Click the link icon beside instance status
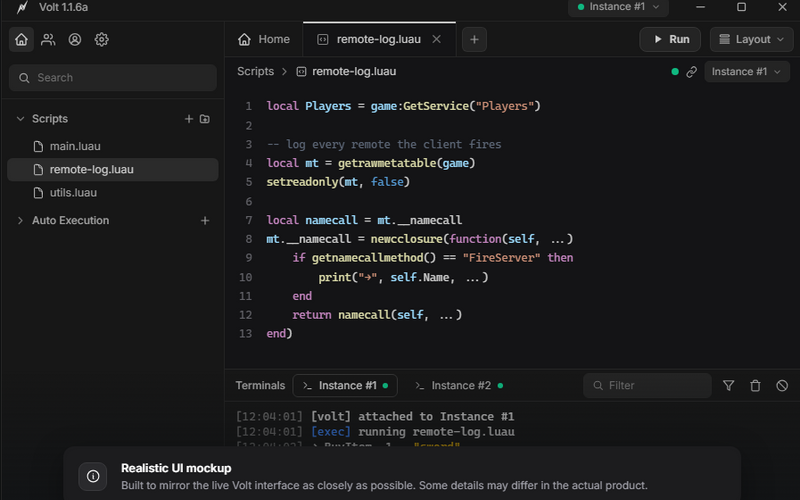Image resolution: width=800 pixels, height=500 pixels. coord(691,72)
